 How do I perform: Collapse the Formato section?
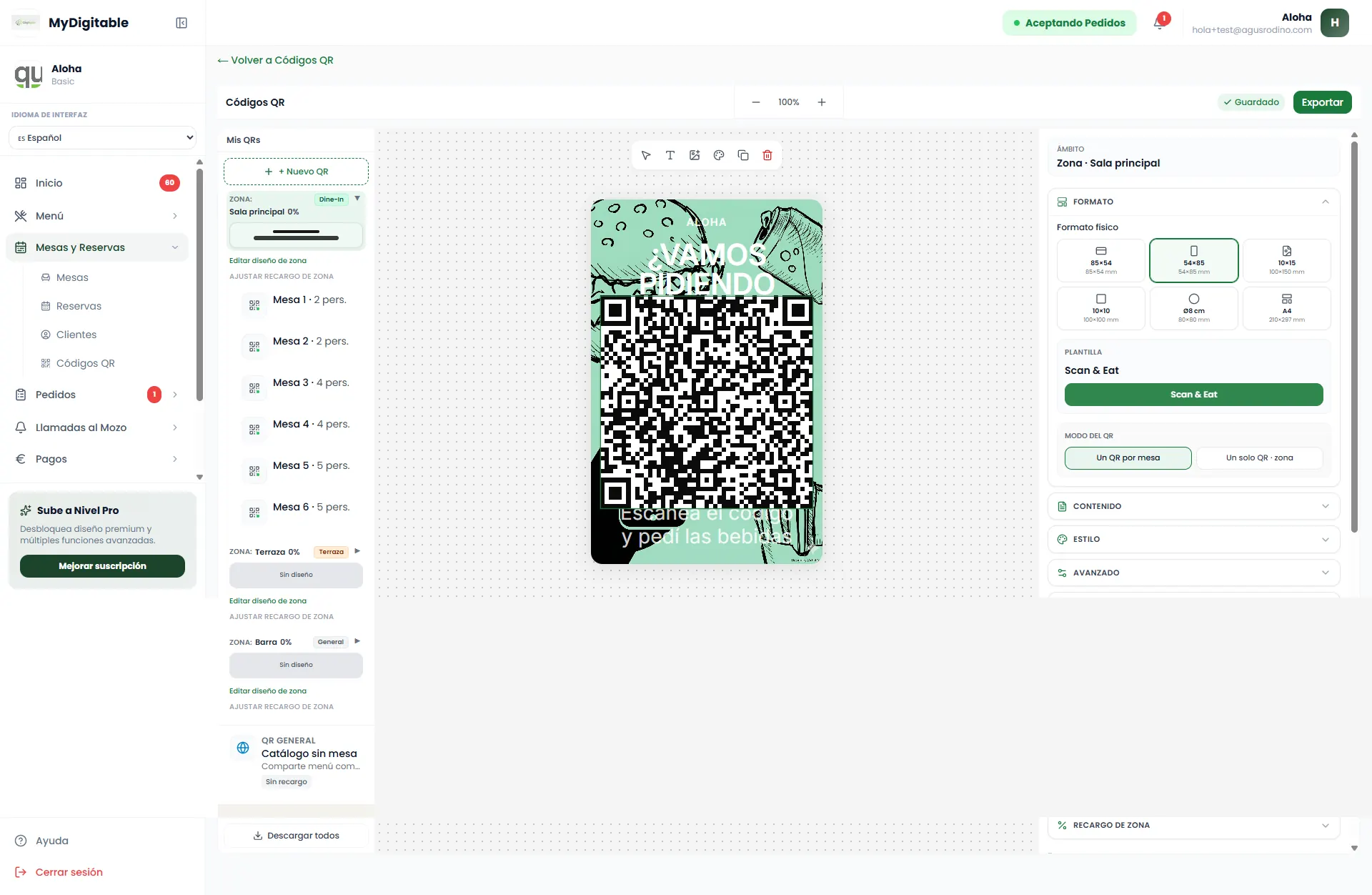coord(1194,202)
